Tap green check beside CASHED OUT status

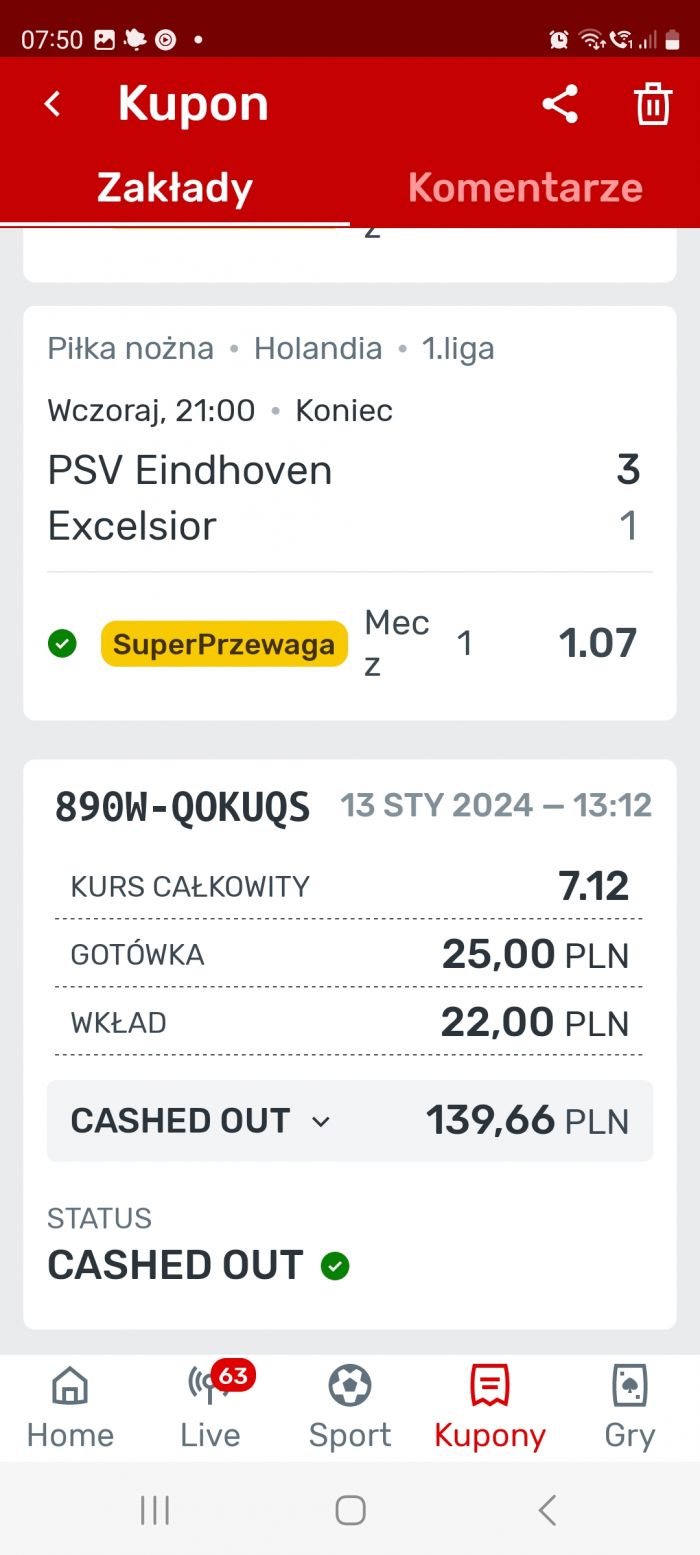point(335,1267)
